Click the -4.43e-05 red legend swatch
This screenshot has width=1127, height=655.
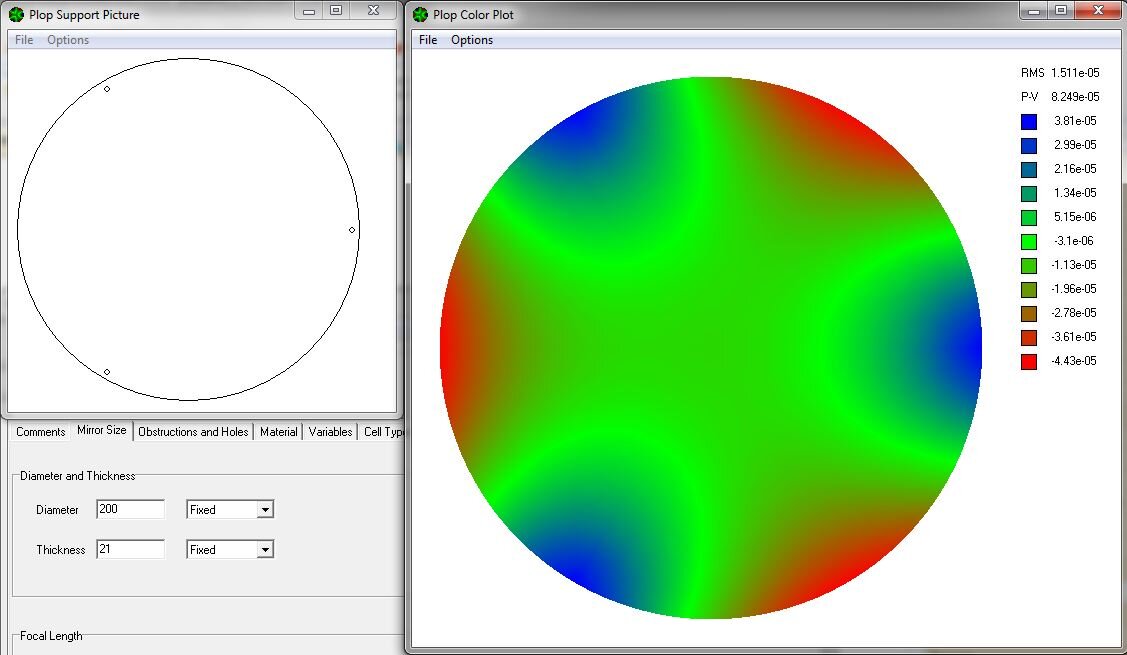coord(1029,362)
